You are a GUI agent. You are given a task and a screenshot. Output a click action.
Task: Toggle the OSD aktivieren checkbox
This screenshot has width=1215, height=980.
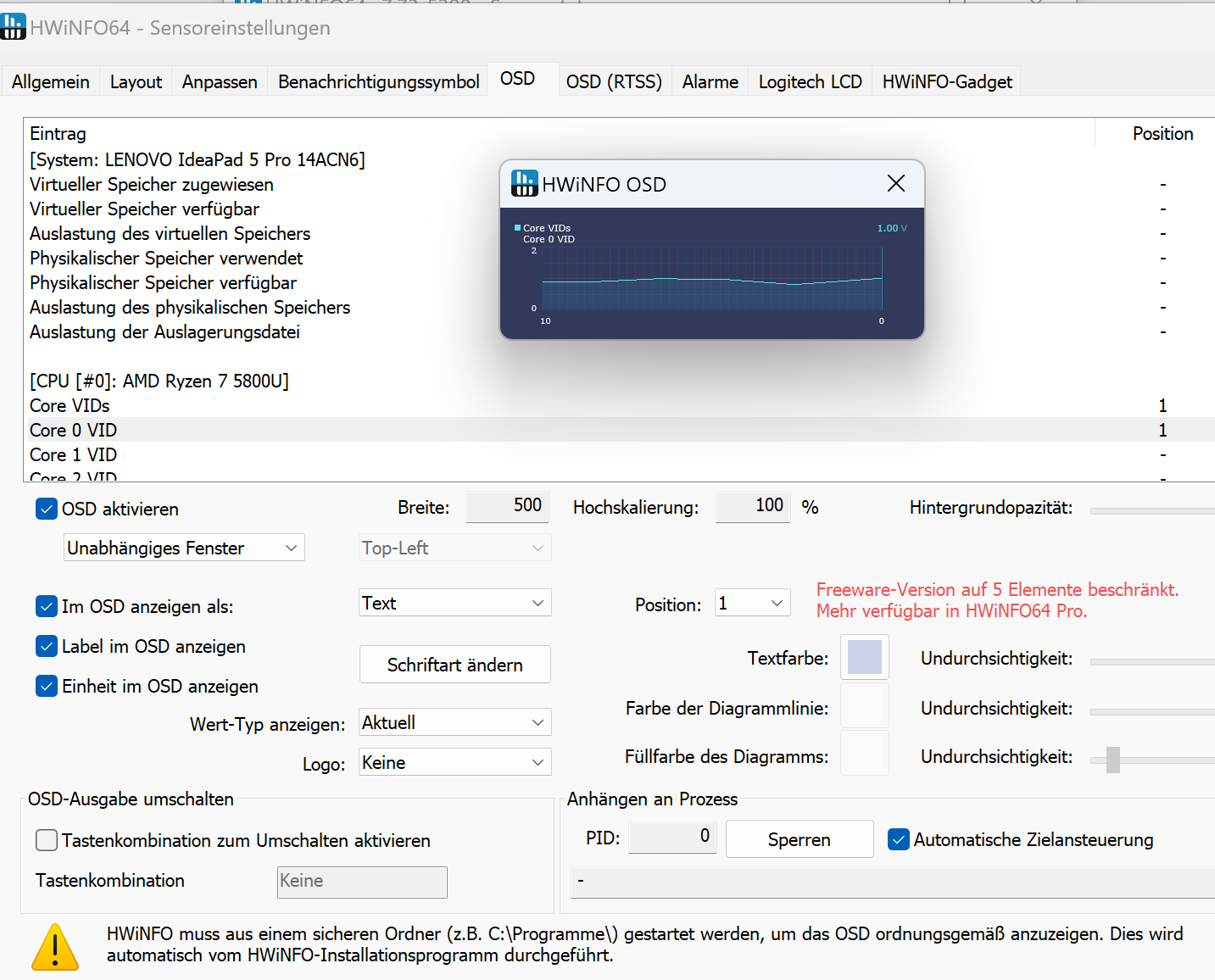pyautogui.click(x=47, y=509)
